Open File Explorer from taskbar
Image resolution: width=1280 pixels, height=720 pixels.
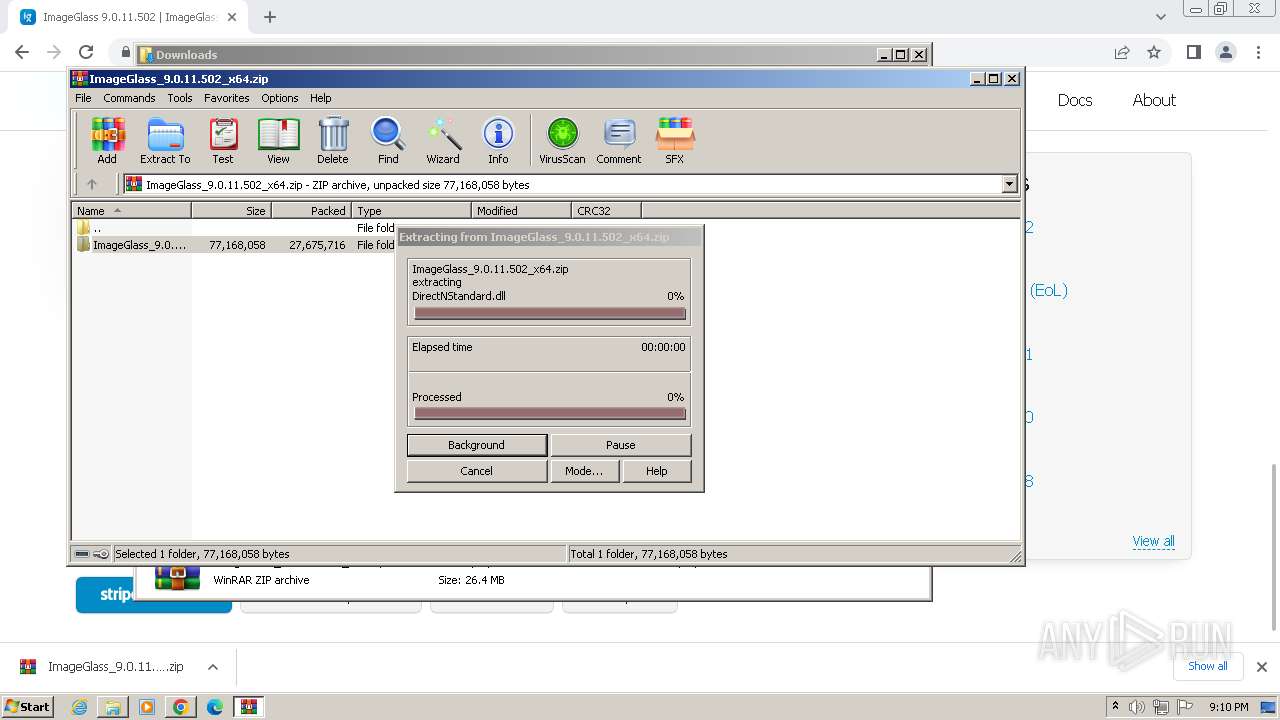coord(113,707)
